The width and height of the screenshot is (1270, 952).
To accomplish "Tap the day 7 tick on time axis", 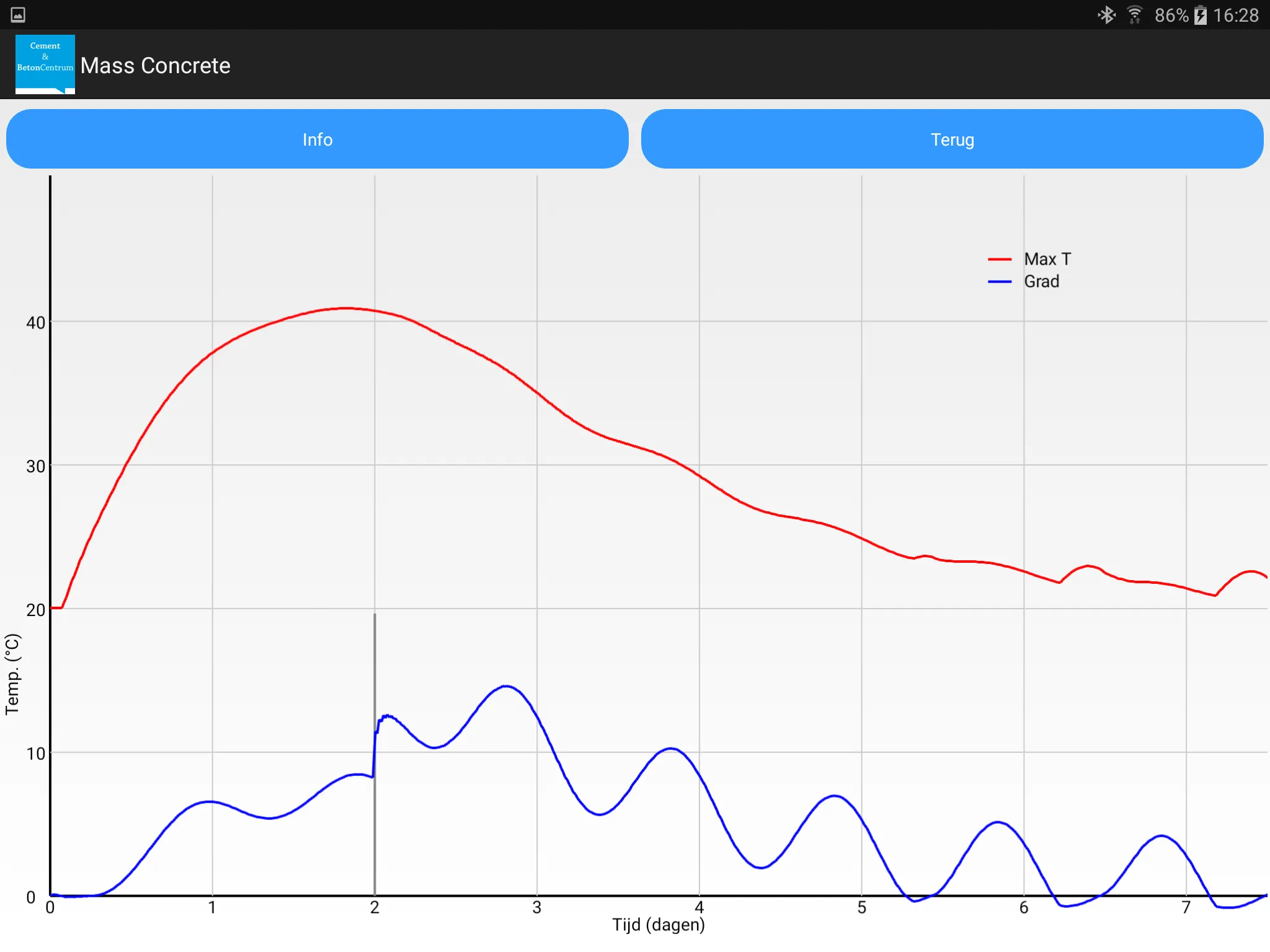I will 1186,907.
